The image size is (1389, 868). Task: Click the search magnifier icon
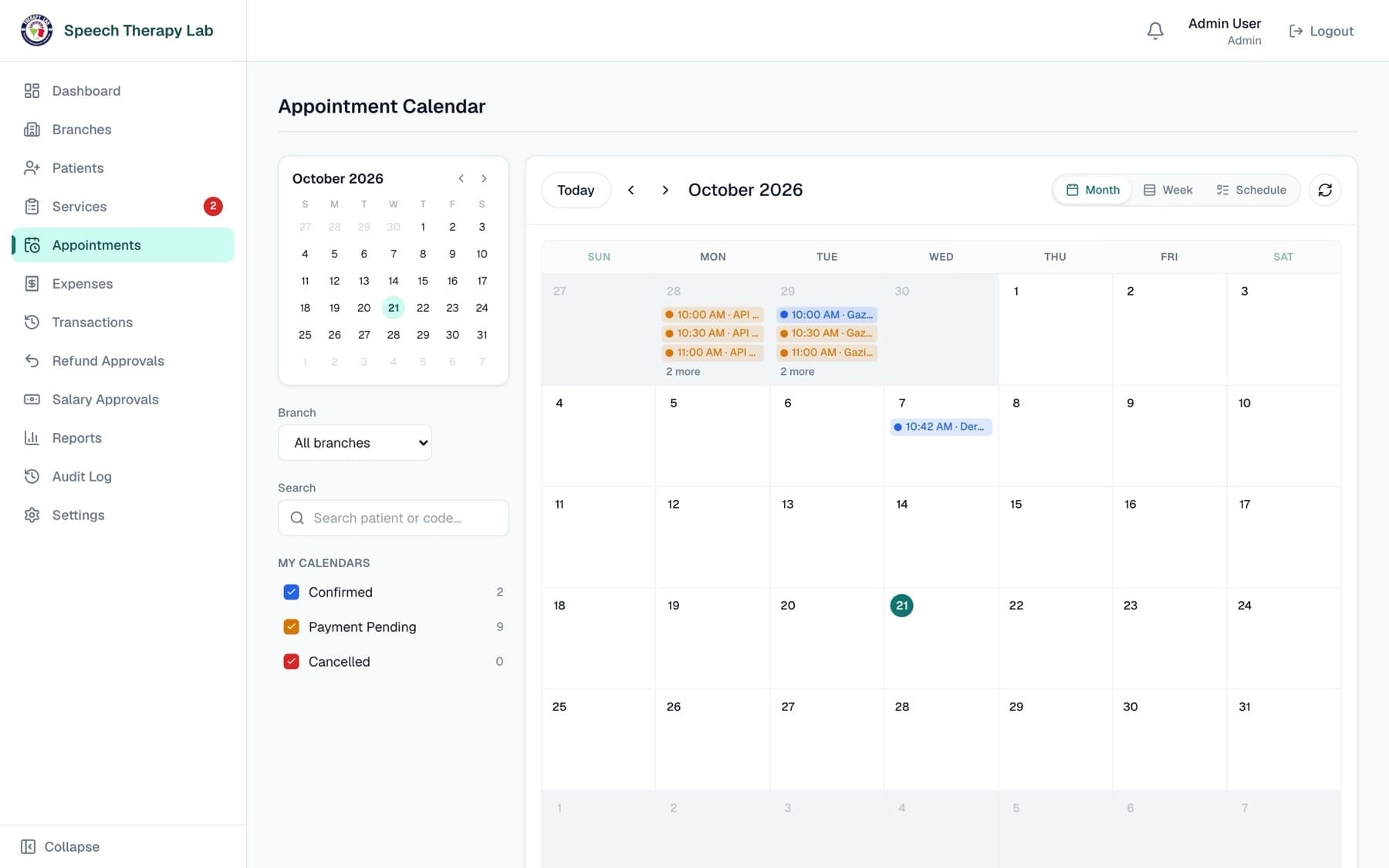(x=297, y=518)
